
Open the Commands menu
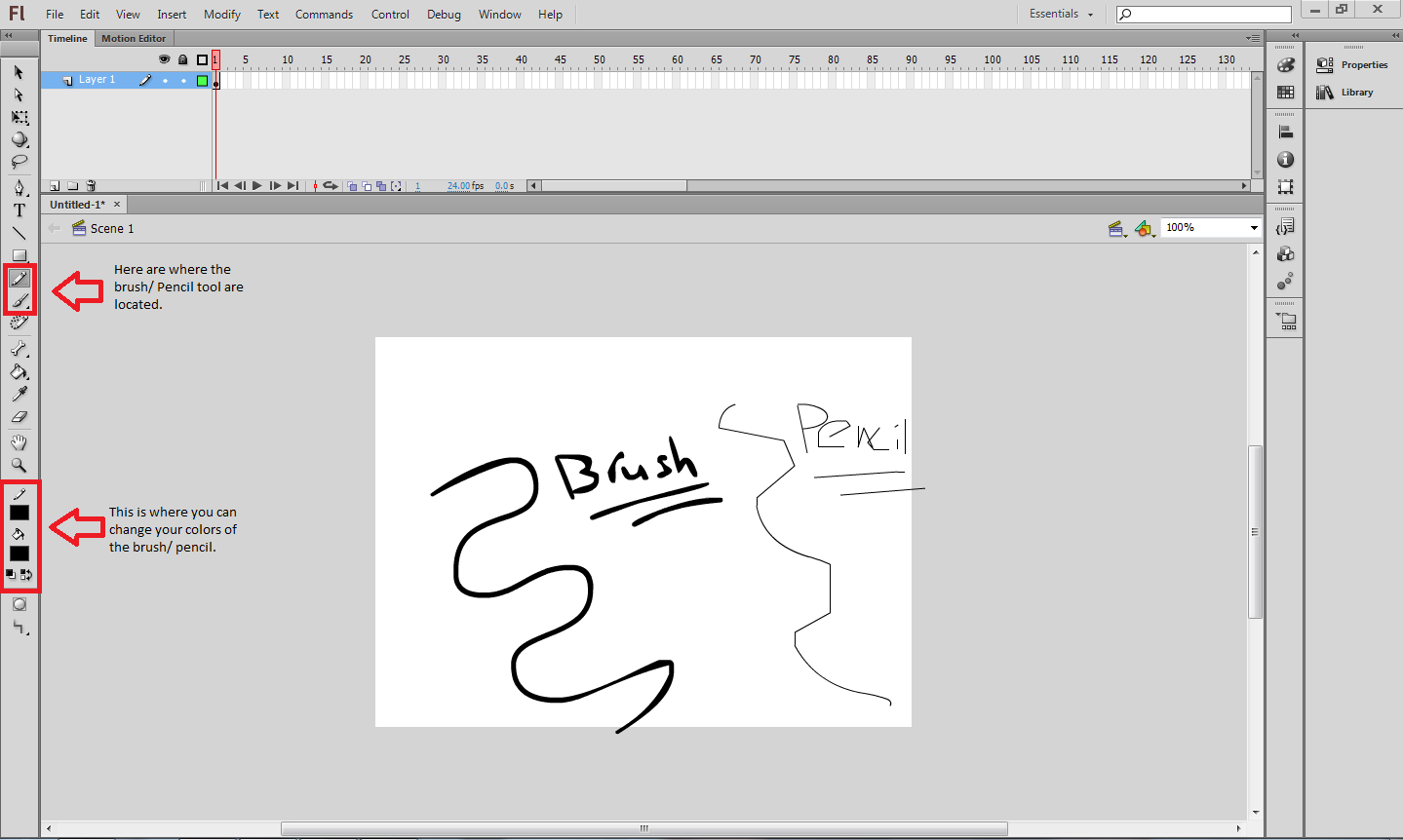coord(324,14)
